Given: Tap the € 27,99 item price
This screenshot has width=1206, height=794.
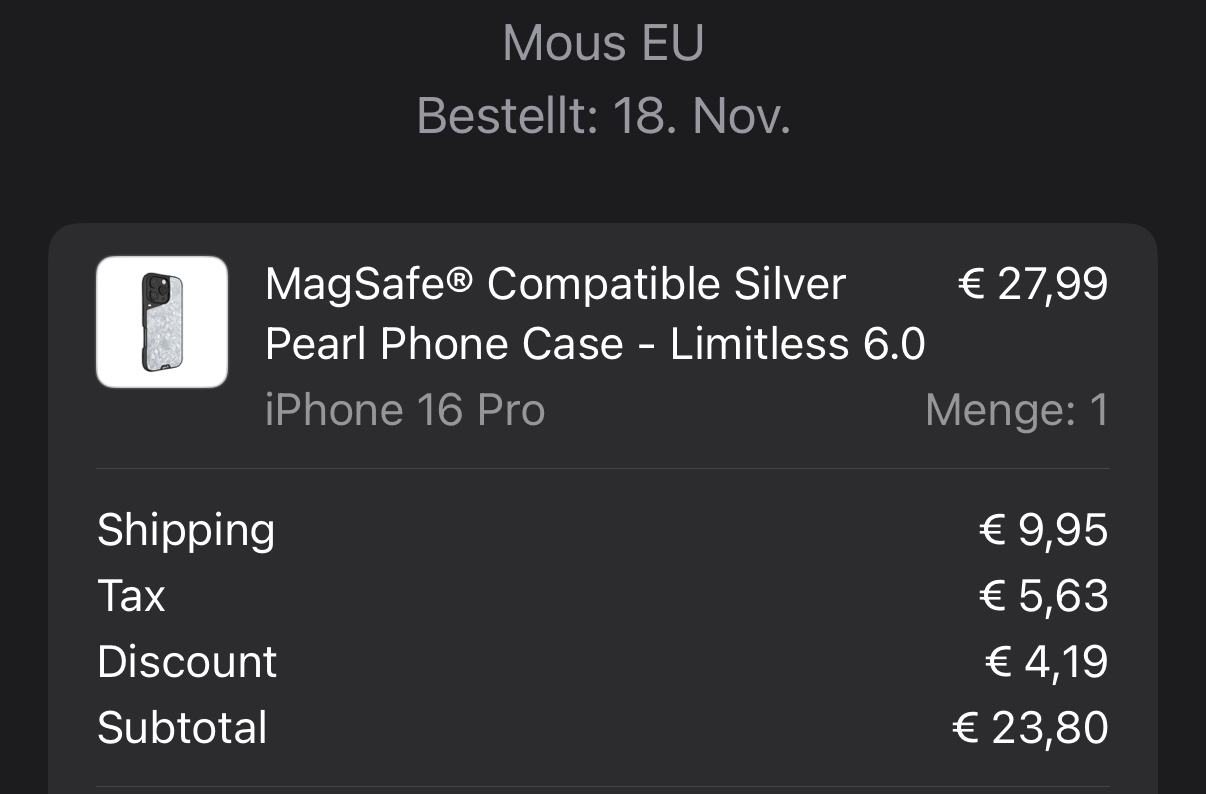Looking at the screenshot, I should click(x=1033, y=284).
